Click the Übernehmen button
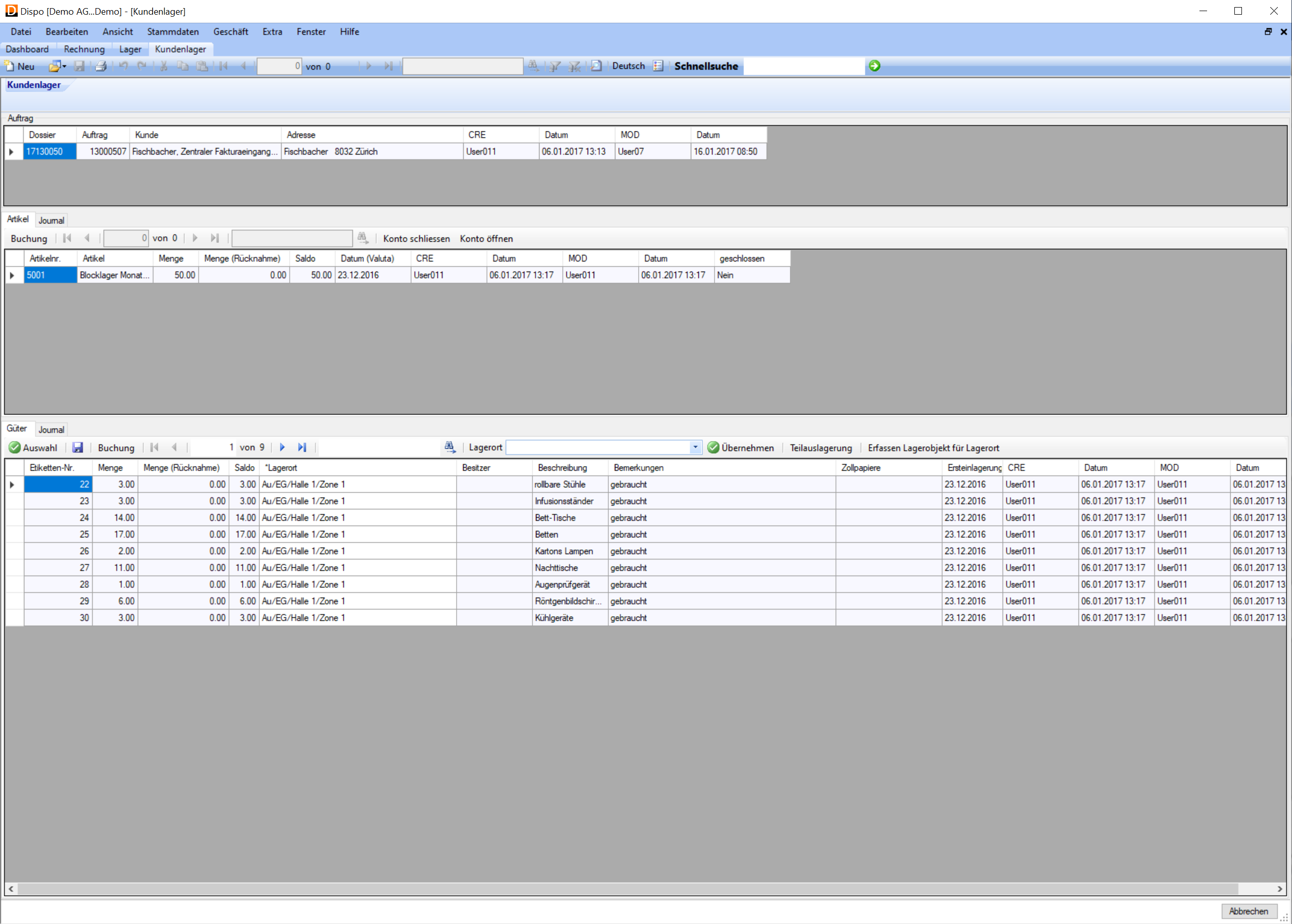Screen dimensions: 1292x924 tap(741, 448)
